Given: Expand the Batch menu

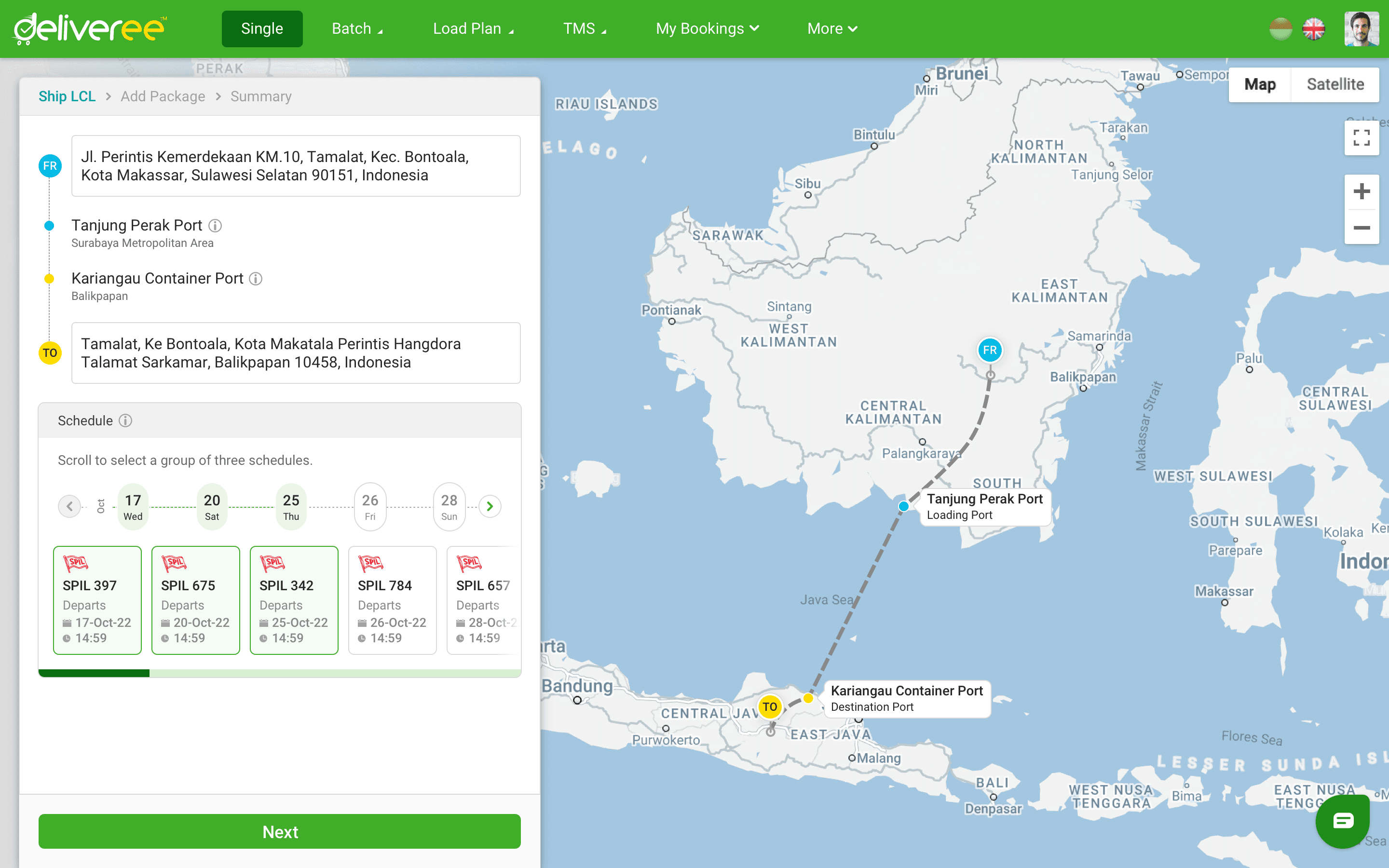Looking at the screenshot, I should (x=356, y=29).
